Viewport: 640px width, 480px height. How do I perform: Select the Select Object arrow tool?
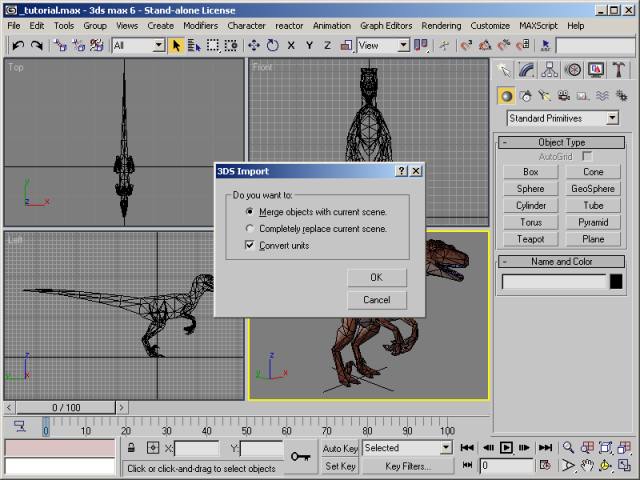176,45
